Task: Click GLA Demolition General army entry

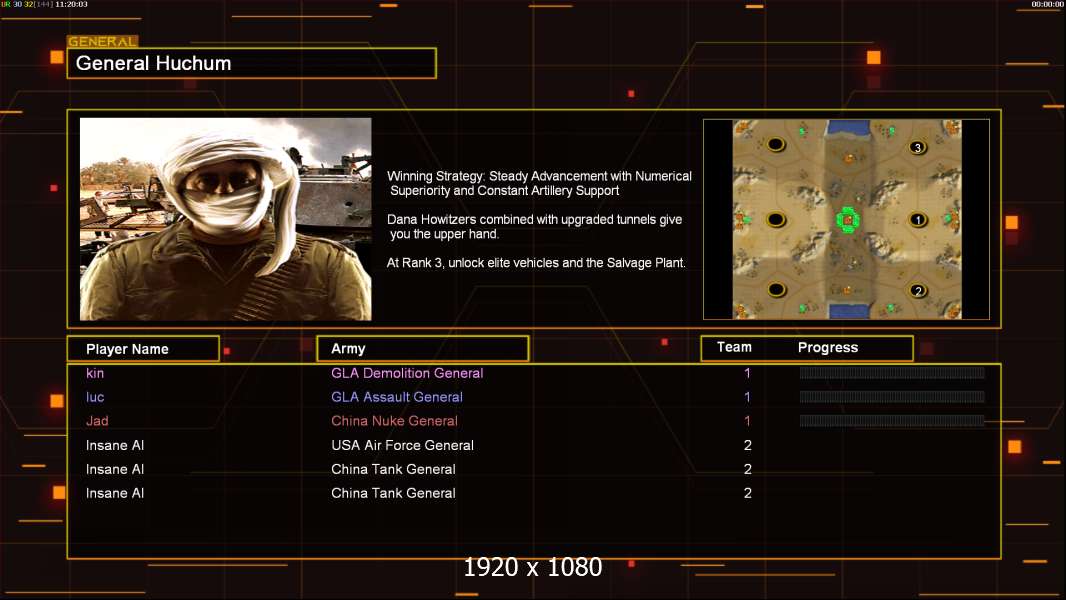Action: coord(407,373)
